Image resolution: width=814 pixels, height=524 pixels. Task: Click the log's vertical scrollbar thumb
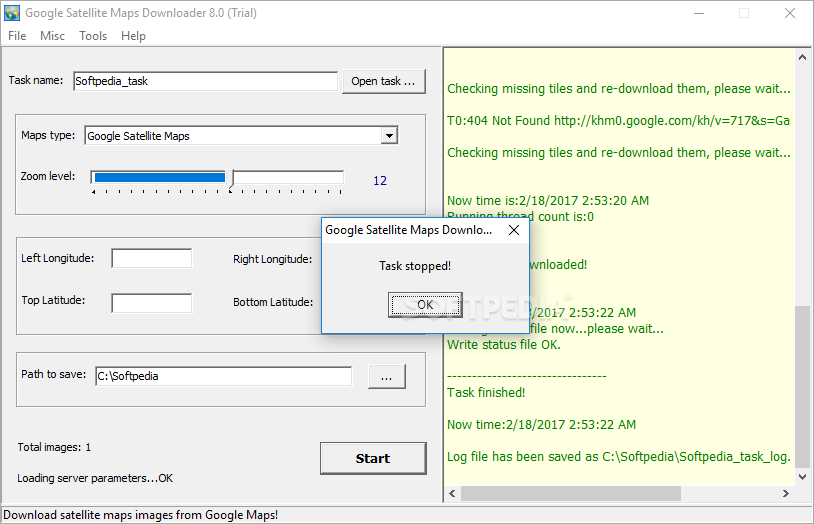coord(803,387)
